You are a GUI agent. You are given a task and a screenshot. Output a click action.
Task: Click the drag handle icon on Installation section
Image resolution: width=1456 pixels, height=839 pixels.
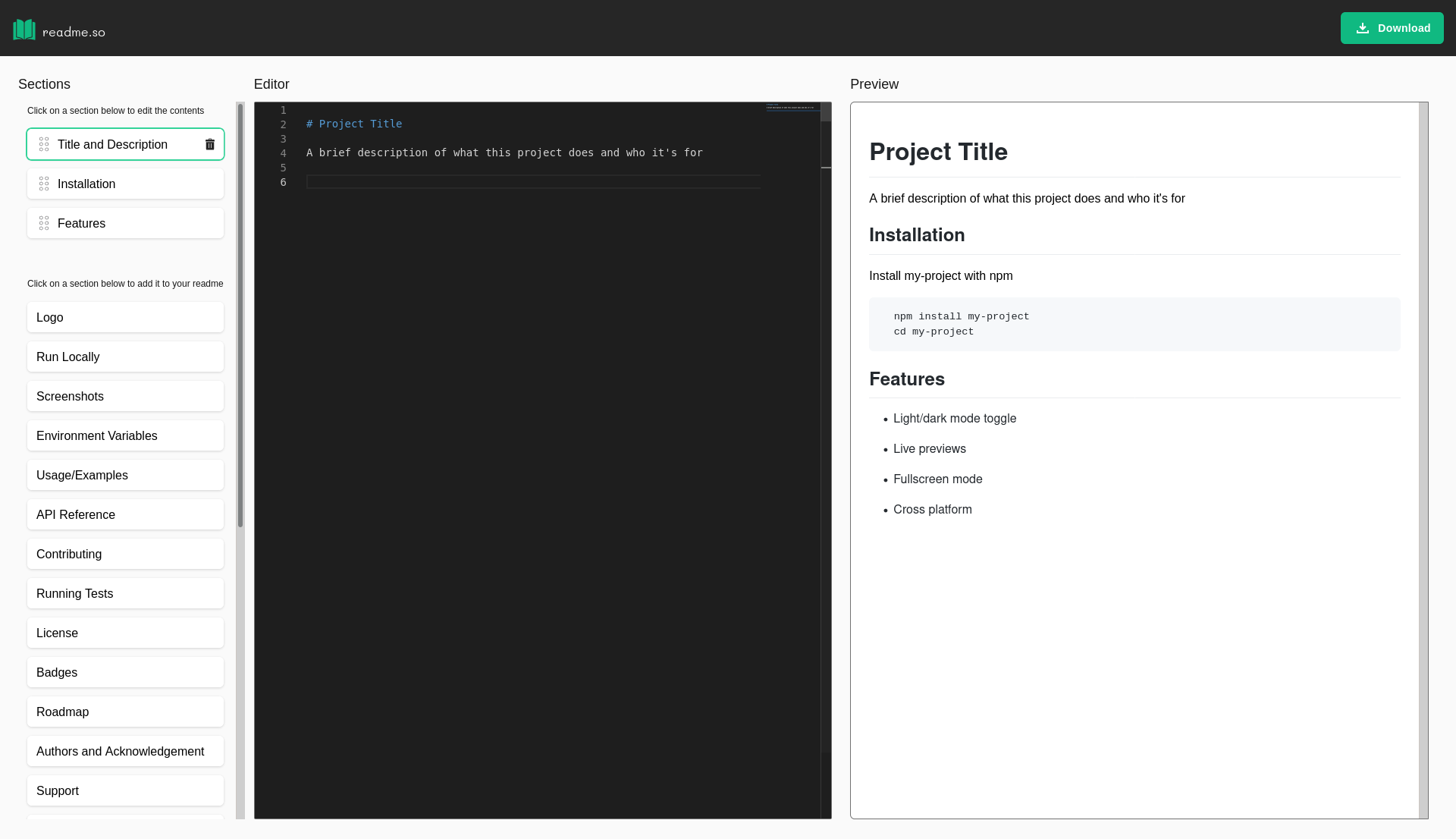(x=44, y=184)
